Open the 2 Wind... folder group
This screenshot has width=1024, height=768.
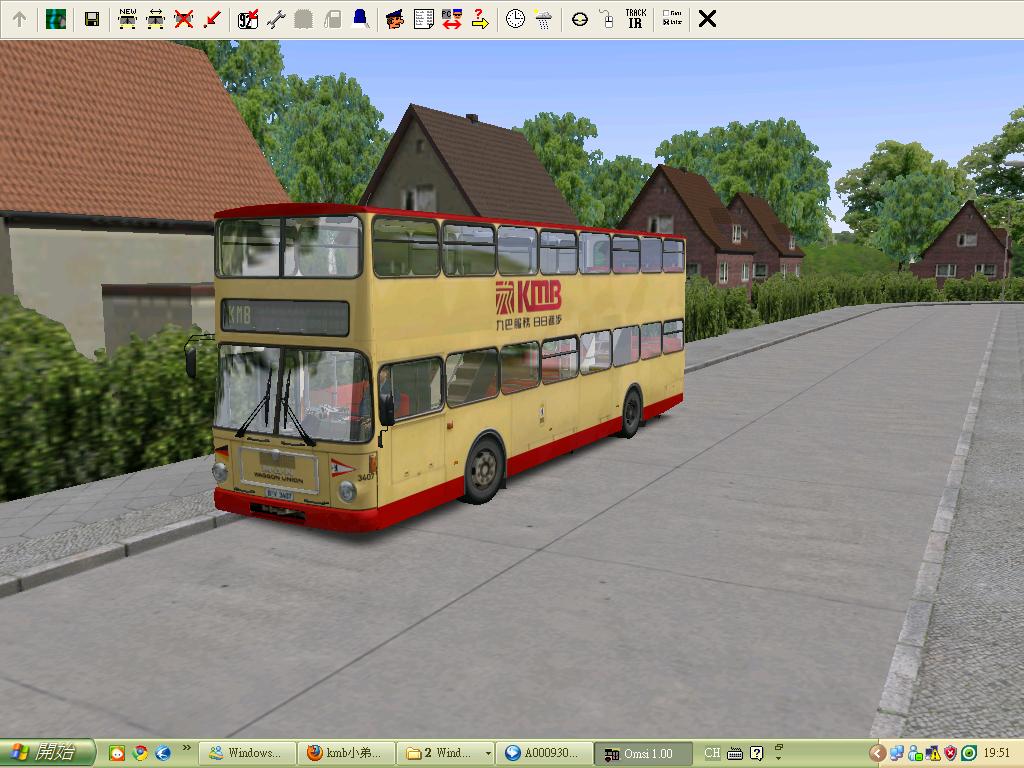pos(445,753)
